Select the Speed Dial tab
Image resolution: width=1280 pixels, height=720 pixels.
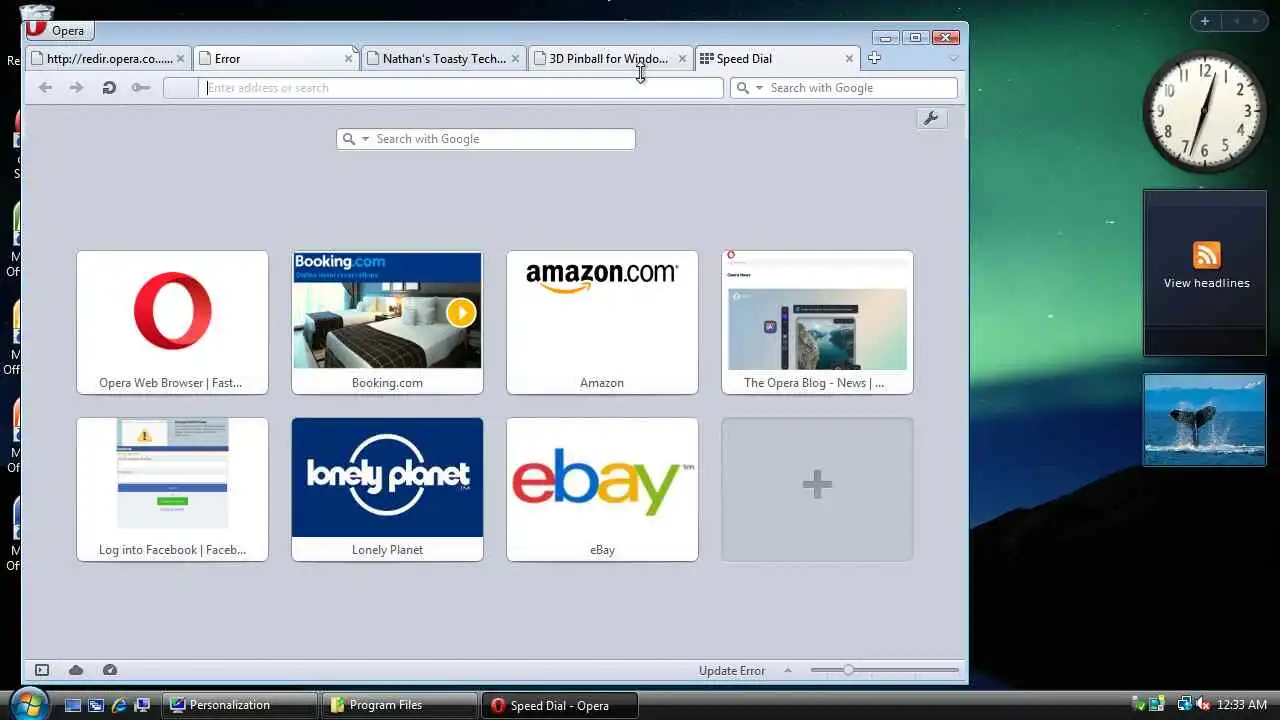tap(777, 59)
